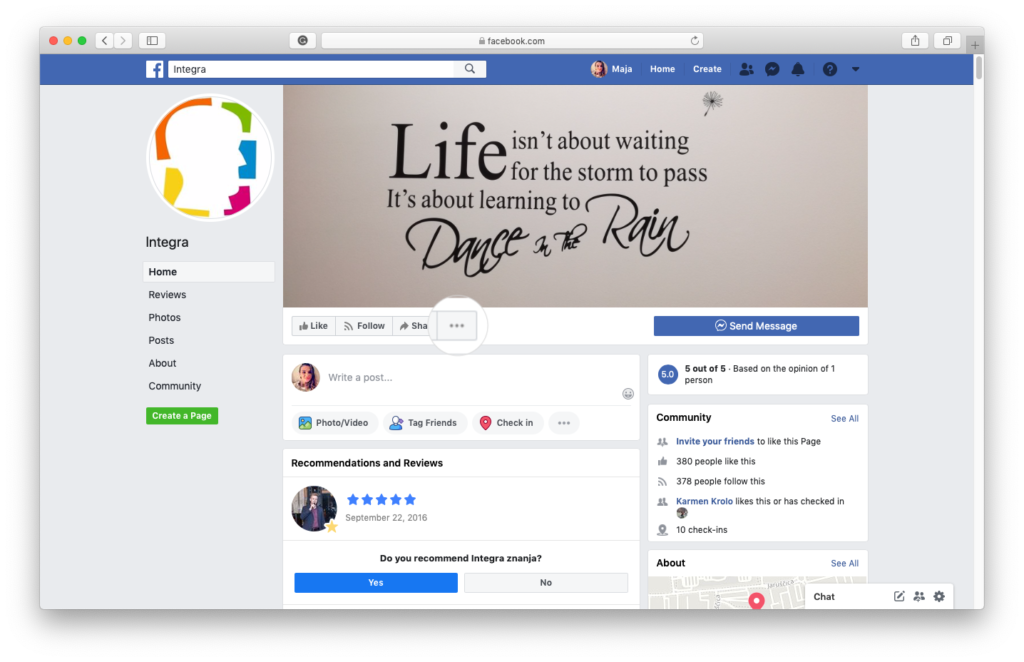The image size is (1024, 662).
Task: Open the friend requests icon
Action: point(746,69)
